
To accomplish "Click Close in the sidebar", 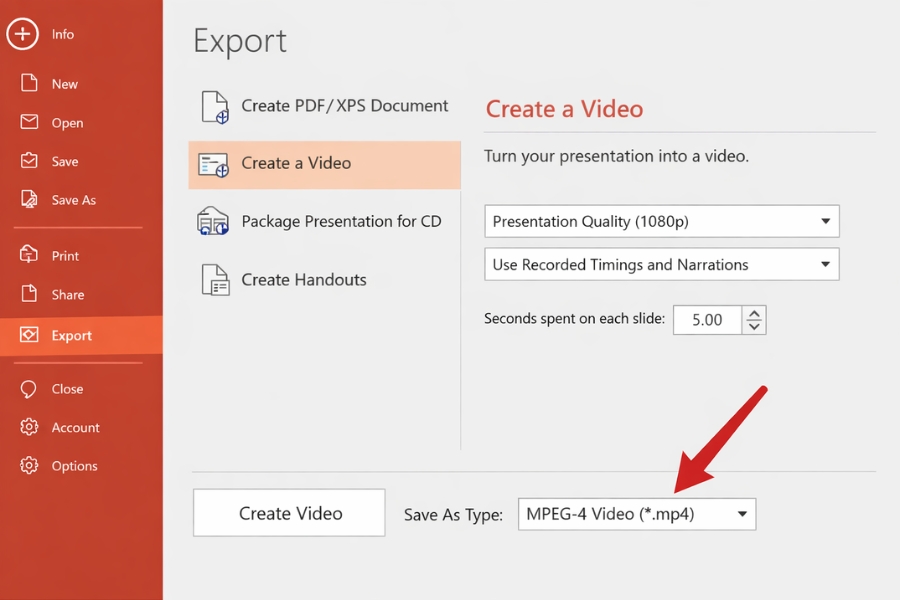I will pyautogui.click(x=65, y=388).
